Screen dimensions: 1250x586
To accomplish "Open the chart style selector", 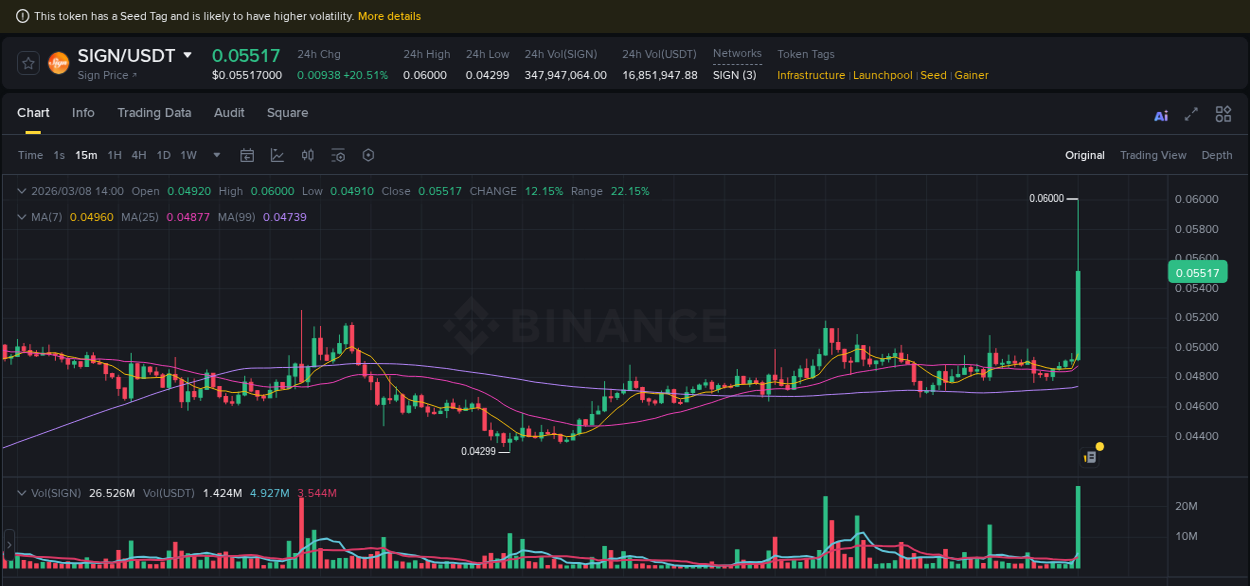I will [x=275, y=155].
